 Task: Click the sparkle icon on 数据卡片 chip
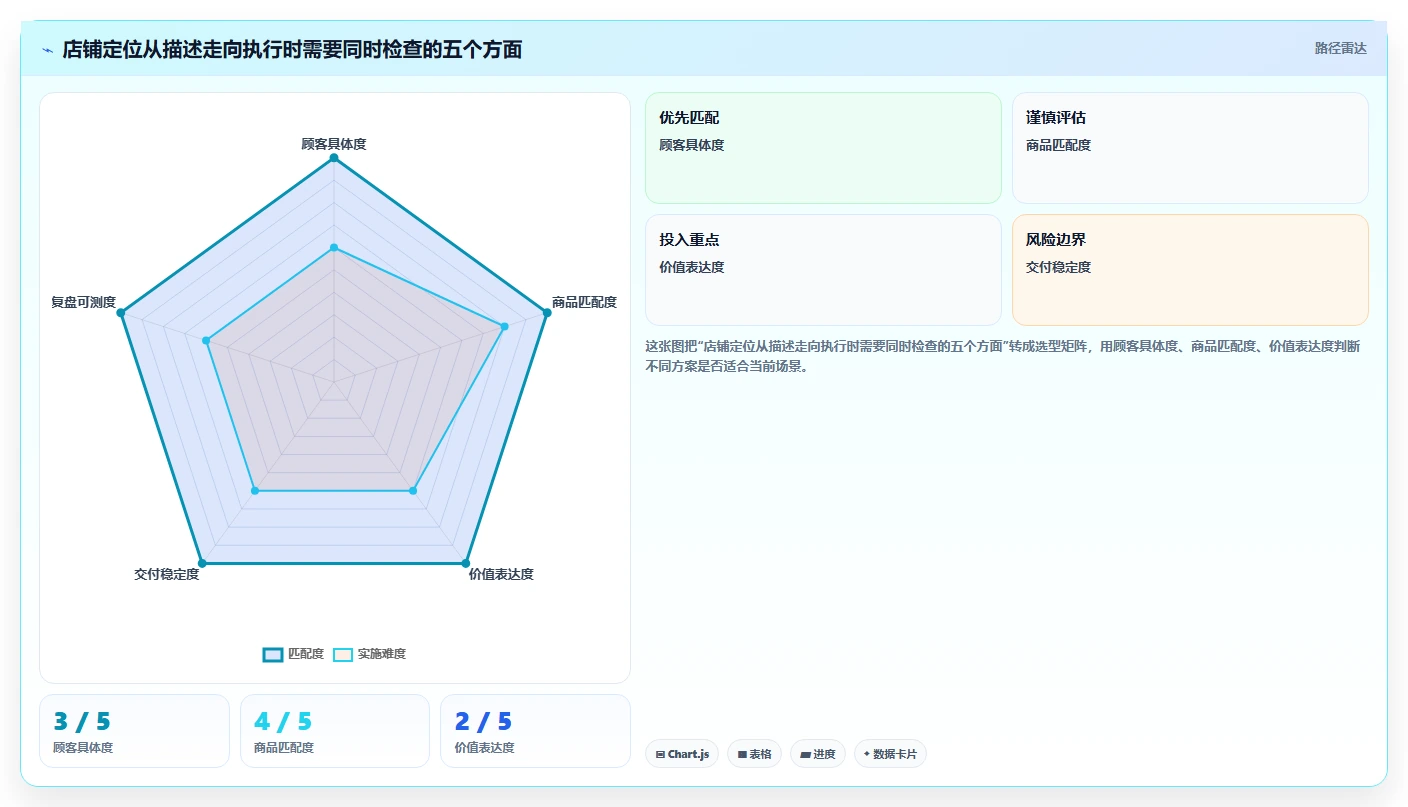(x=867, y=754)
